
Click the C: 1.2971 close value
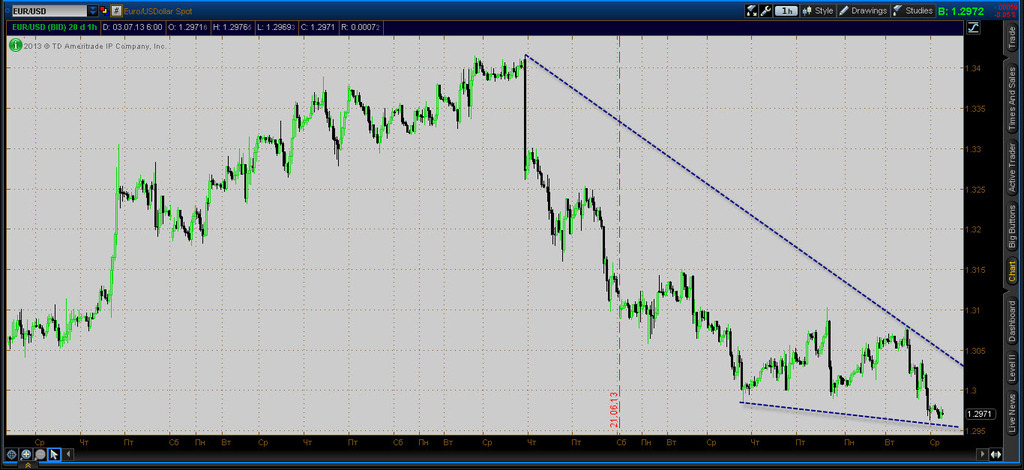(319, 27)
